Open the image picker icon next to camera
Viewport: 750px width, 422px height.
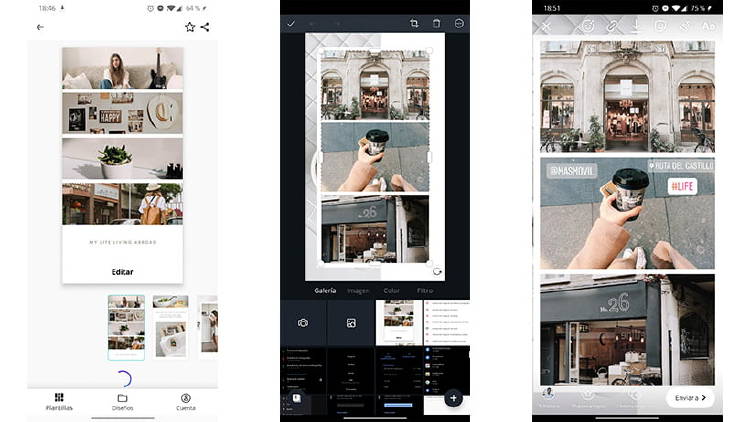(x=351, y=323)
